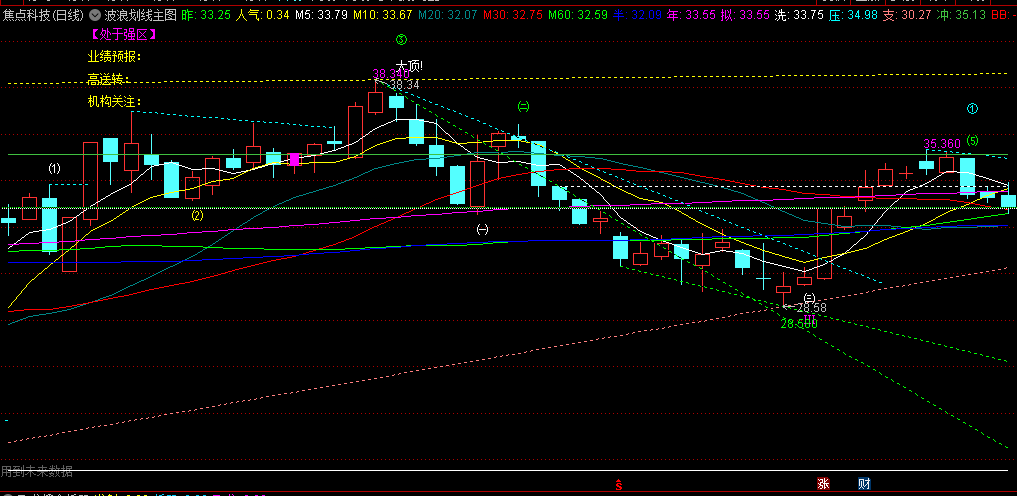Click the red candlestick at the 28.58 low
Image resolution: width=1017 pixels, height=496 pixels.
pyautogui.click(x=784, y=290)
